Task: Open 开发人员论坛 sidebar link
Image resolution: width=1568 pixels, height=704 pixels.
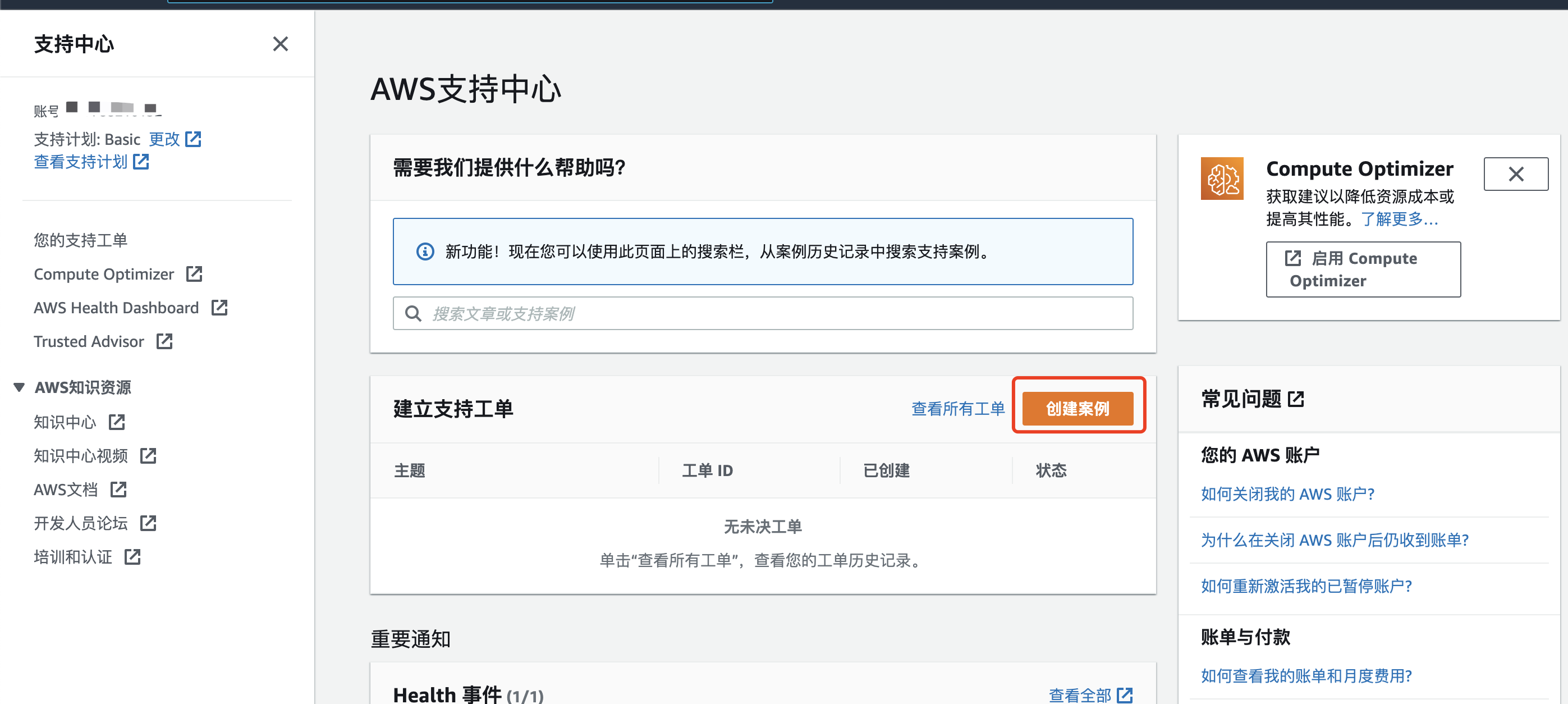Action: 81,523
